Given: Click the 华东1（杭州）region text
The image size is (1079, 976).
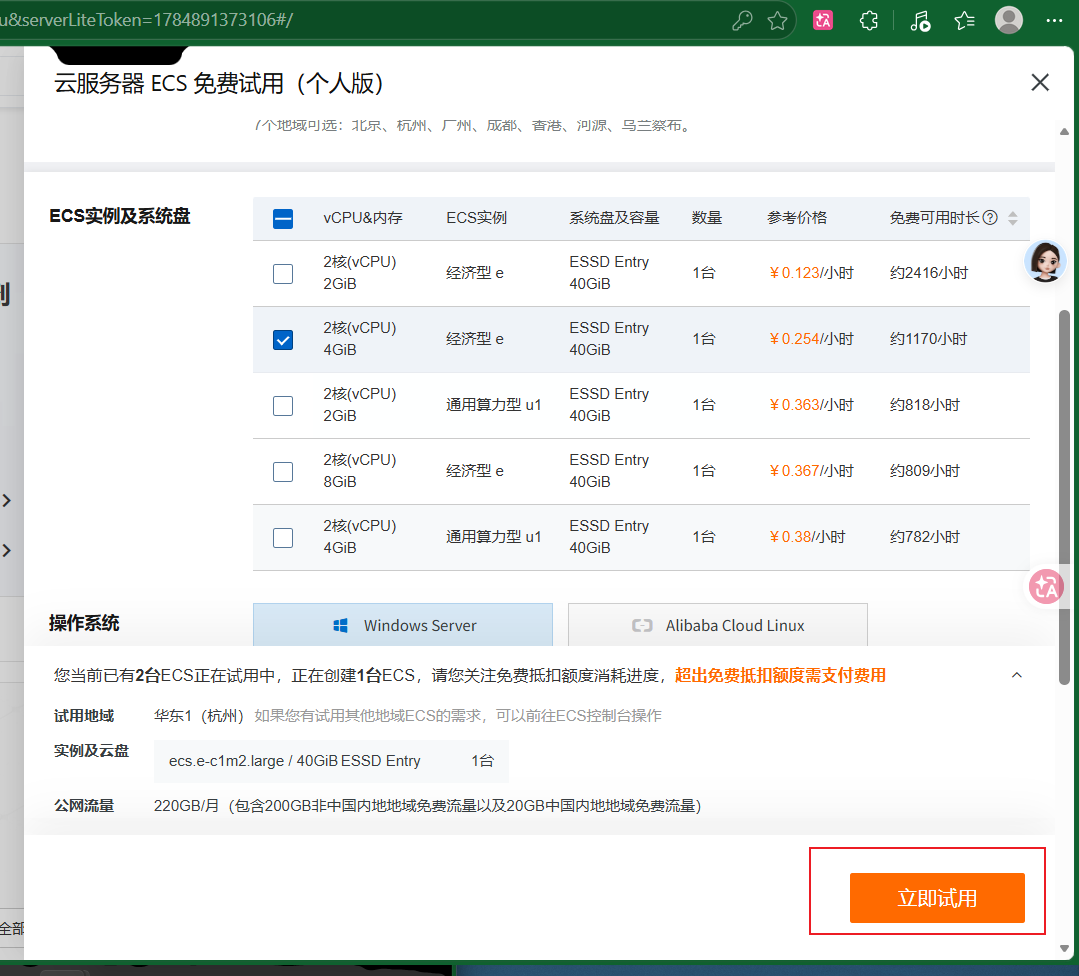Looking at the screenshot, I should (199, 716).
